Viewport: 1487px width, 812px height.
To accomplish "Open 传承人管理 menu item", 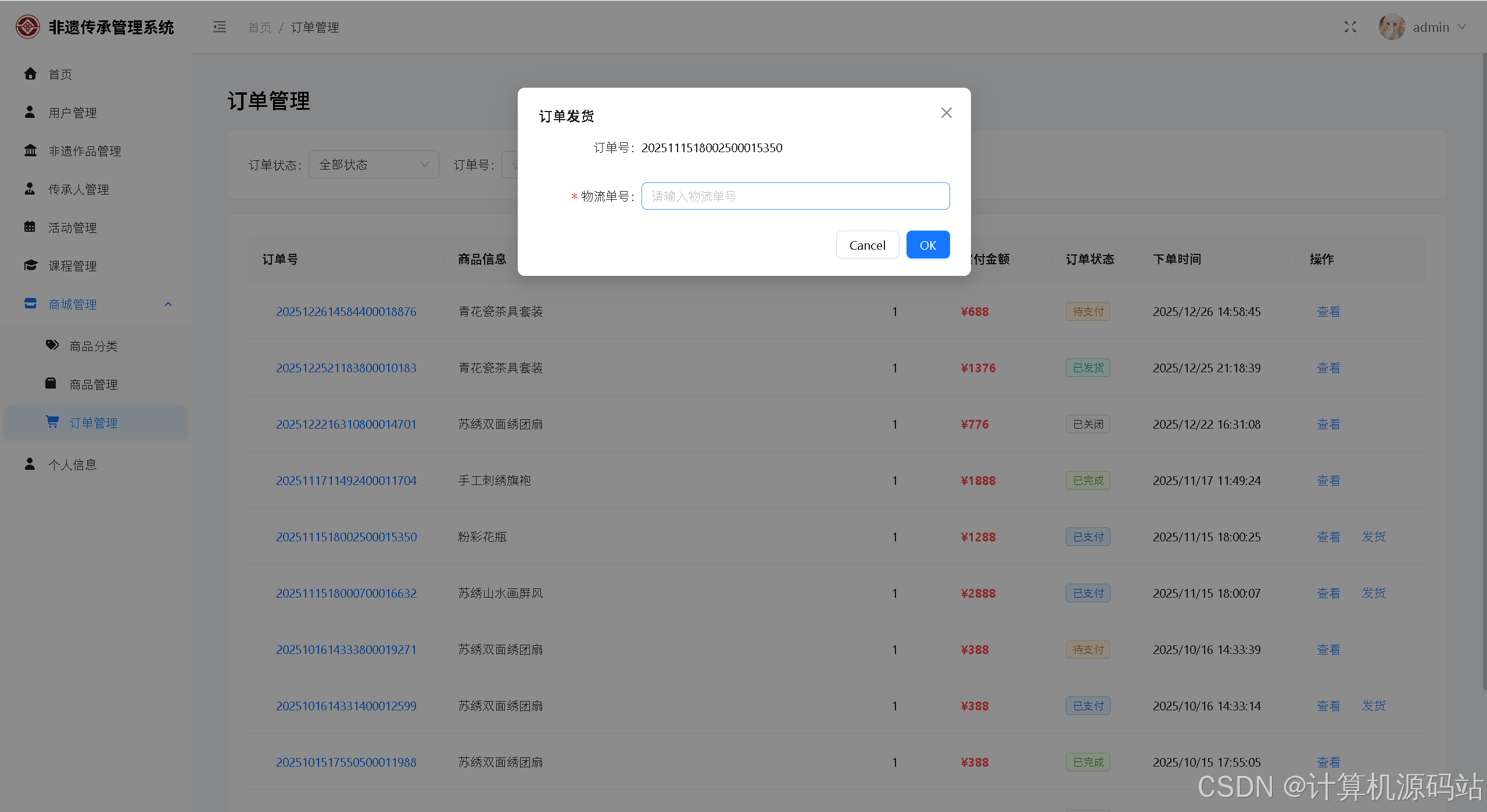I will (x=78, y=189).
